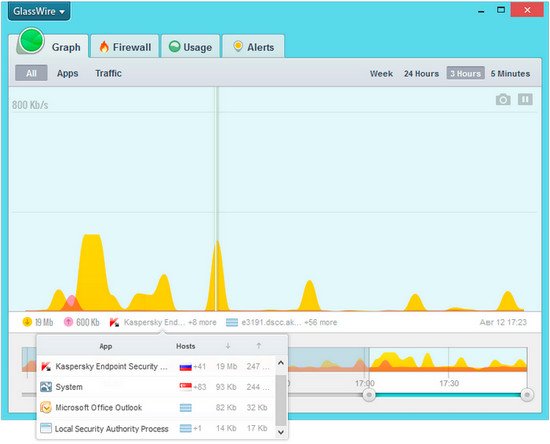Image resolution: width=550 pixels, height=444 pixels.
Task: Click the Apr 12 17:23 timestamp
Action: click(x=503, y=322)
